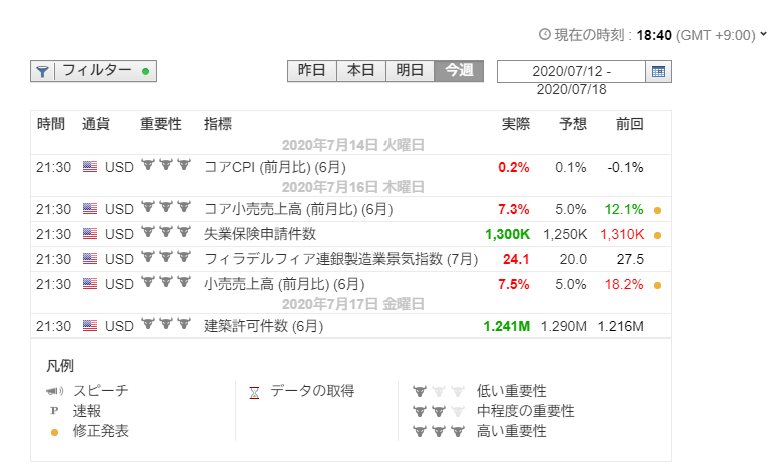Select the 明日 tab
The height and width of the screenshot is (470, 778).
point(409,71)
